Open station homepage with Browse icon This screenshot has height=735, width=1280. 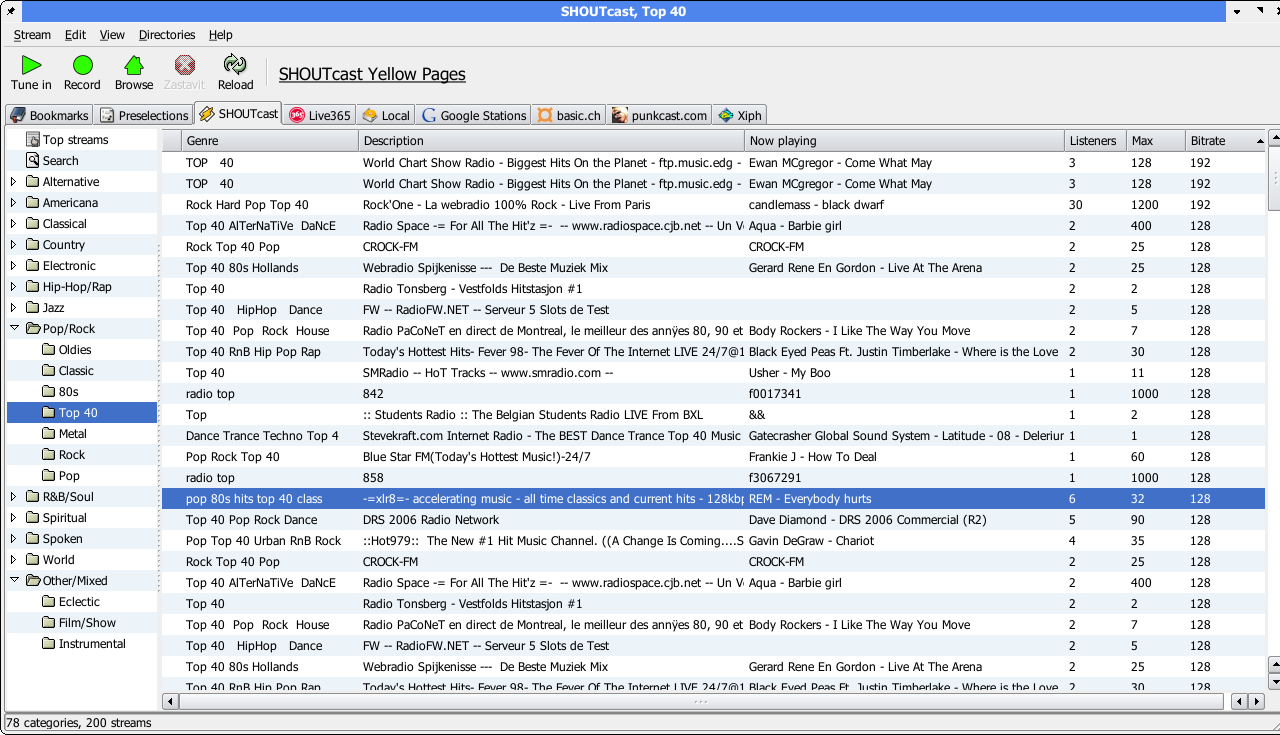click(133, 65)
